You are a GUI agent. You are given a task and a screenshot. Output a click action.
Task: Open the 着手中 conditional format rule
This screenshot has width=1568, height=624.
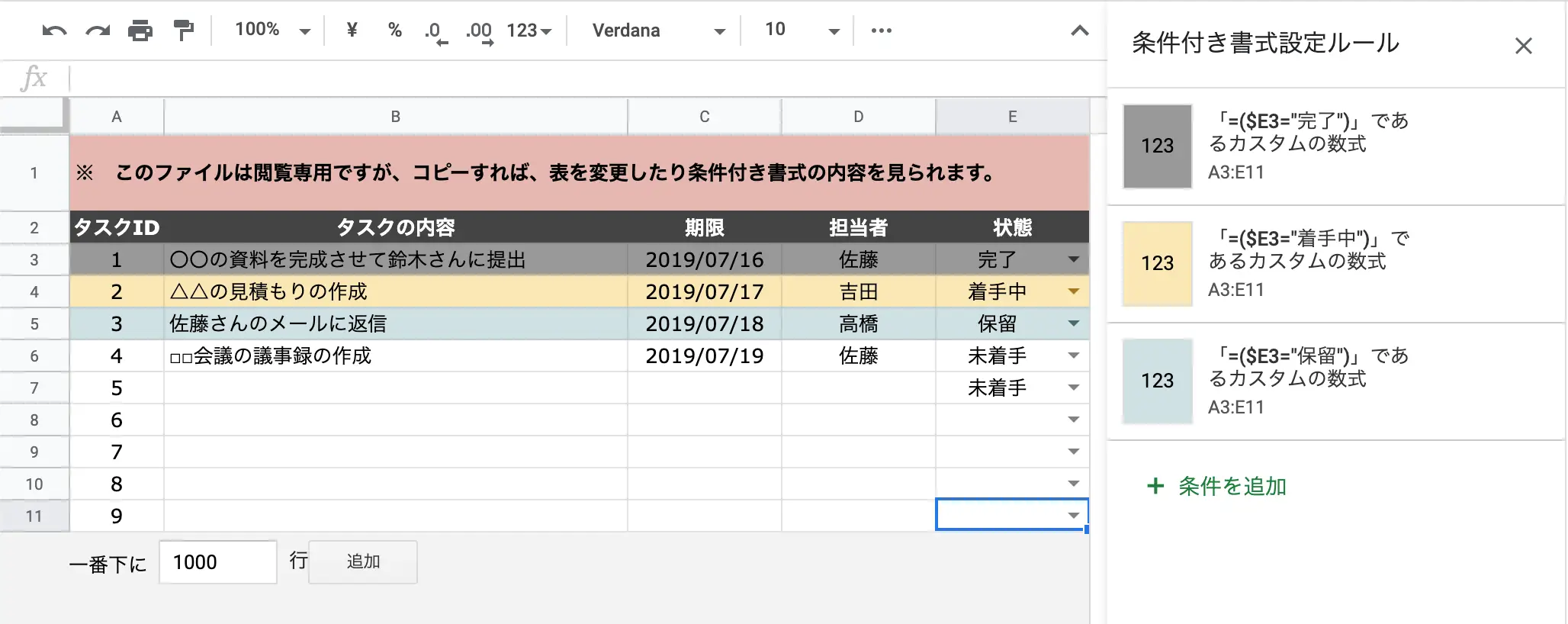[x=1336, y=264]
